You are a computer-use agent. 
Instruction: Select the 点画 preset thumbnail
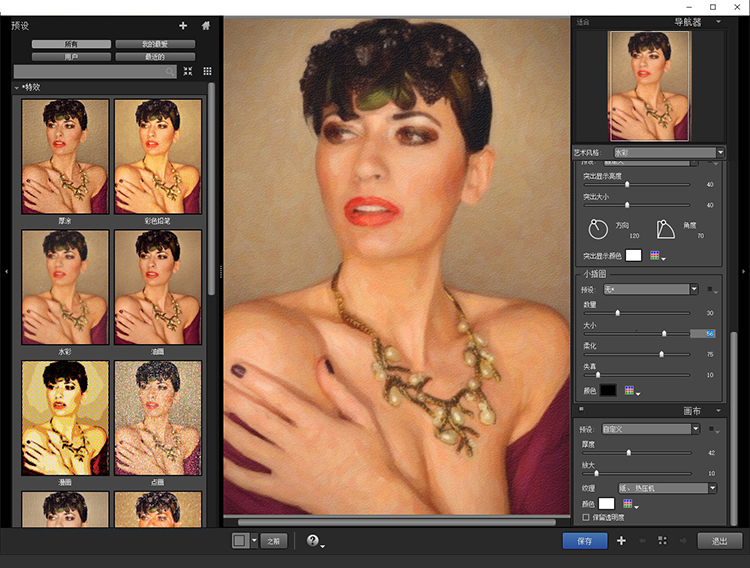(x=158, y=418)
